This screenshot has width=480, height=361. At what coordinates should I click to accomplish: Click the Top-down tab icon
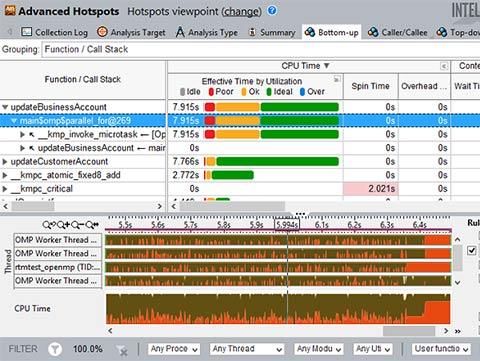[x=442, y=32]
